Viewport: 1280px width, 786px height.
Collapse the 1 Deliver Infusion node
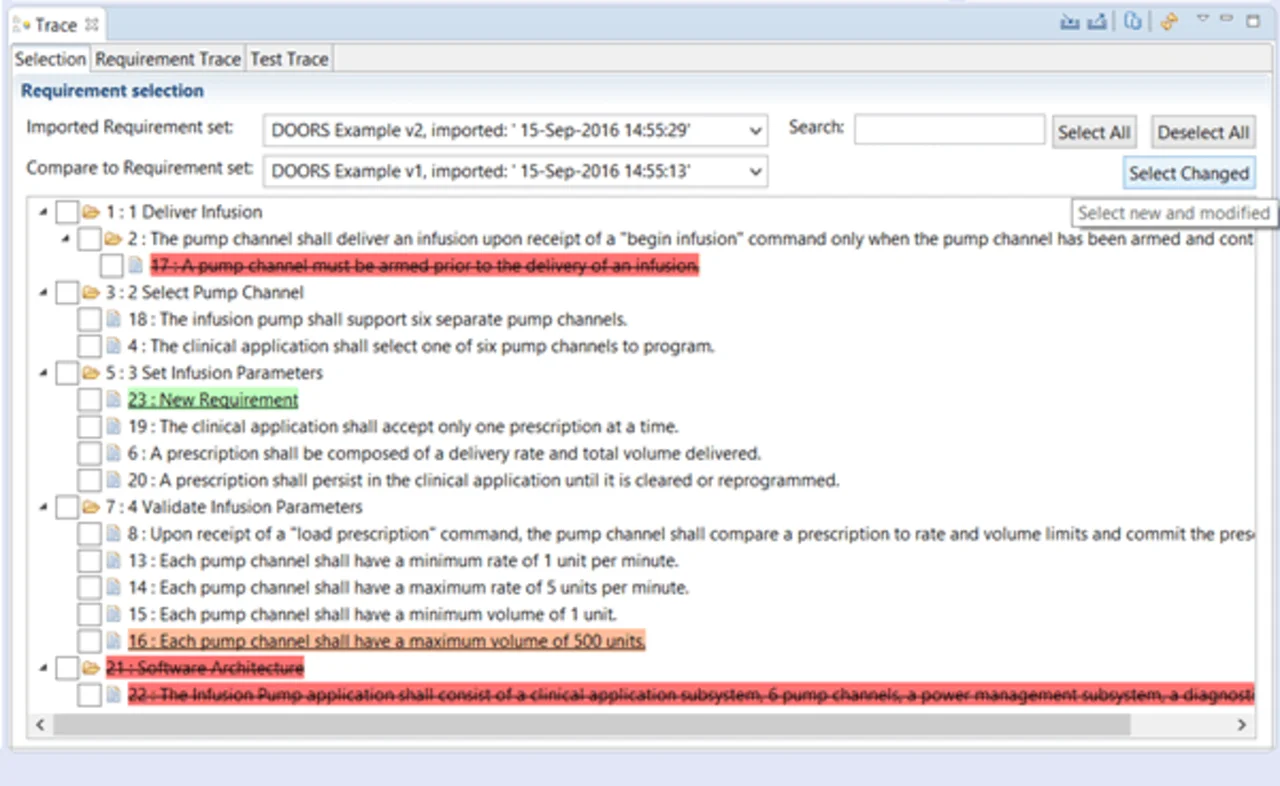coord(43,212)
